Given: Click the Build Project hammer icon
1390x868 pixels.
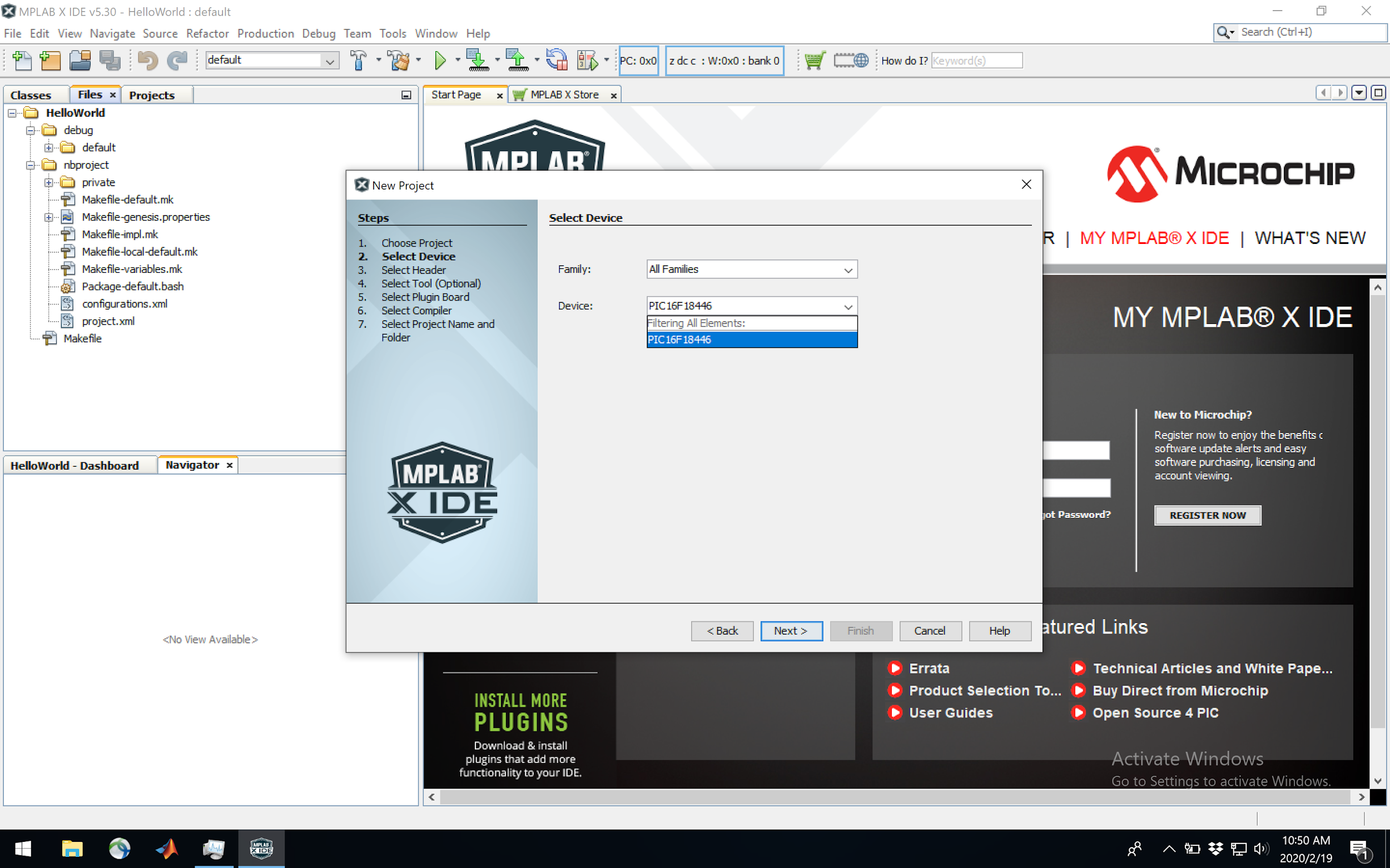Looking at the screenshot, I should point(359,60).
